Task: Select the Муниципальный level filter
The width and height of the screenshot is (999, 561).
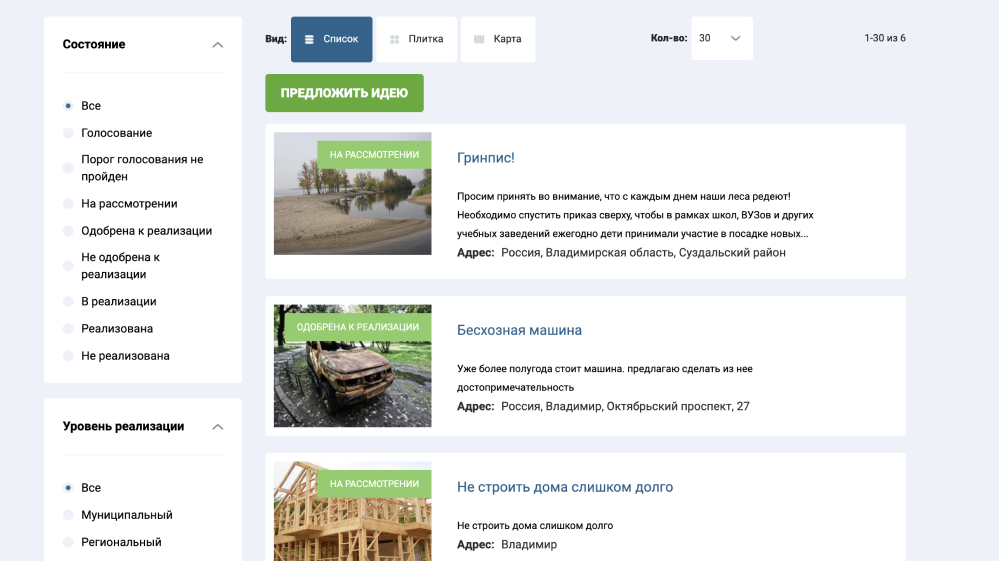Action: click(68, 515)
